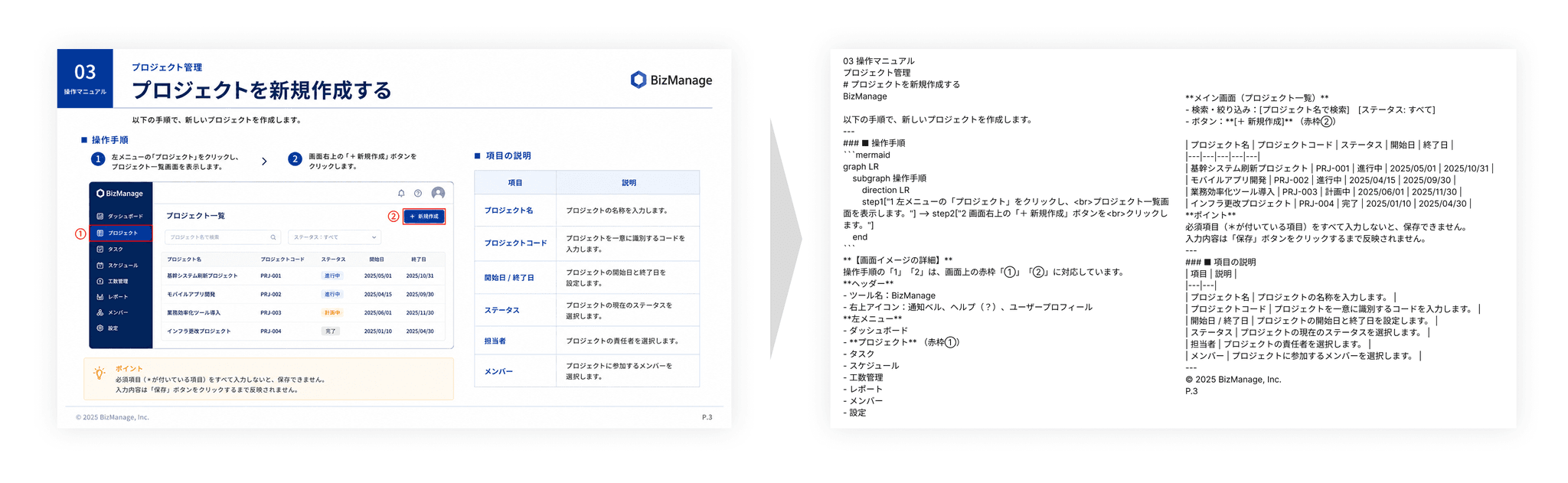Click the 計画中 badge in the PRJ-003 row

click(x=332, y=313)
